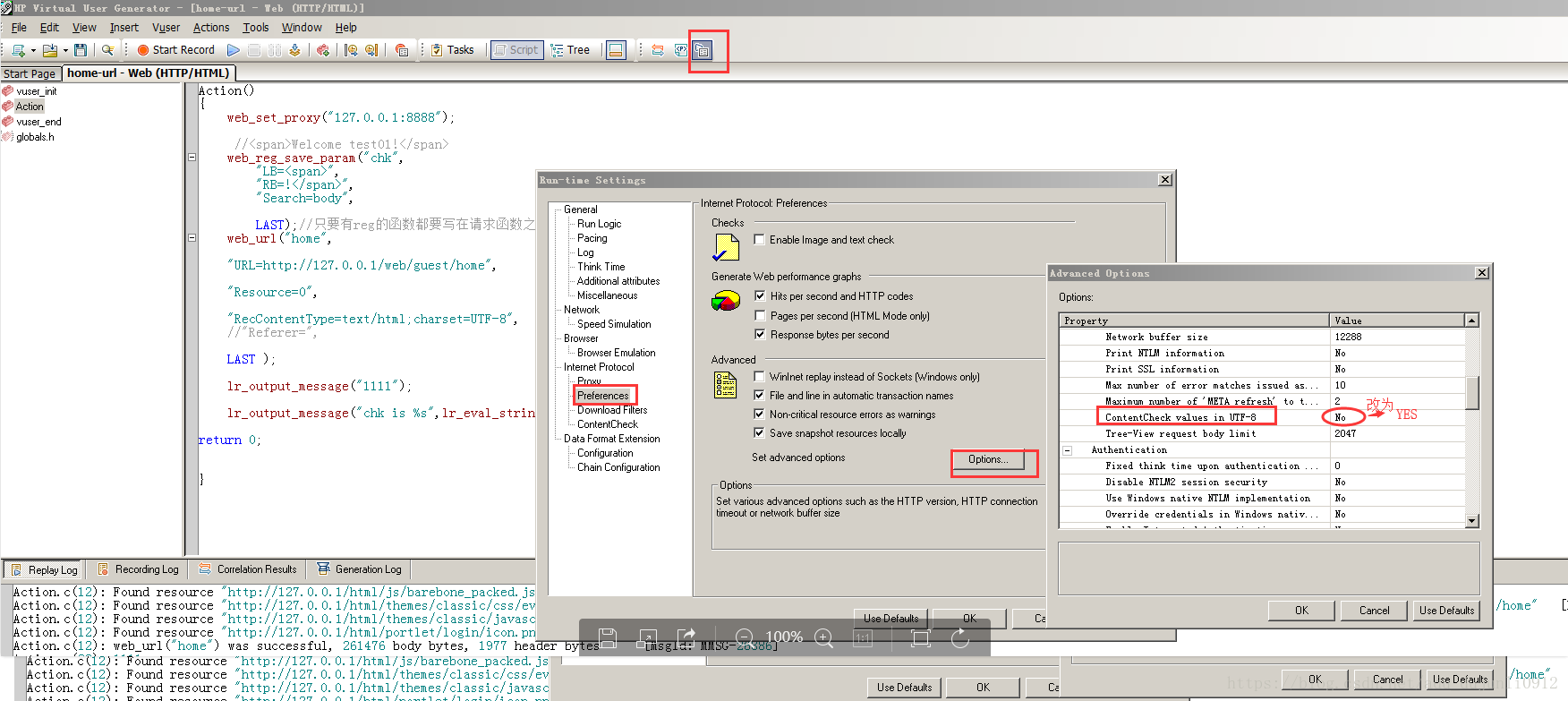Select Speed Simulation in settings tree
This screenshot has height=701, width=1568.
pyautogui.click(x=614, y=324)
